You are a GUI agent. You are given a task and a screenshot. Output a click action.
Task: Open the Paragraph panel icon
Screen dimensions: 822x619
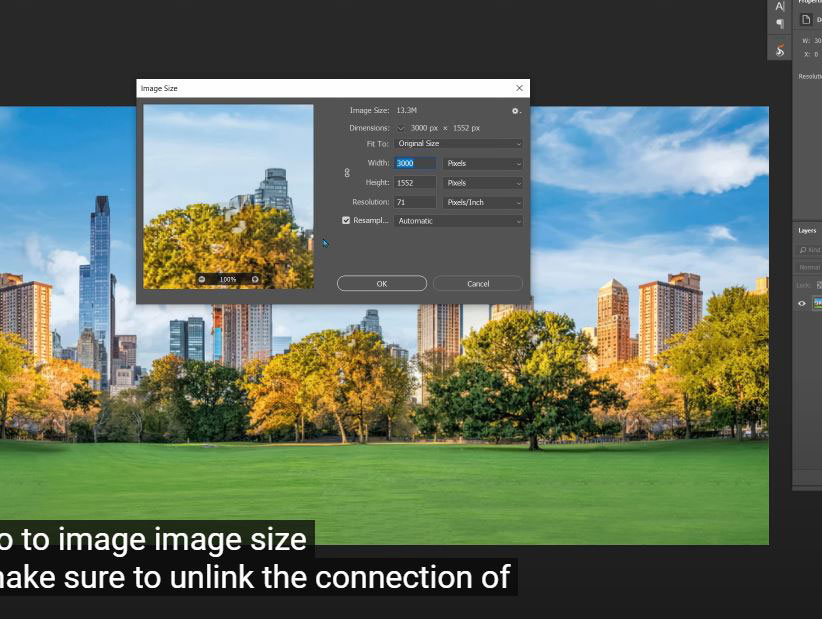pos(780,24)
